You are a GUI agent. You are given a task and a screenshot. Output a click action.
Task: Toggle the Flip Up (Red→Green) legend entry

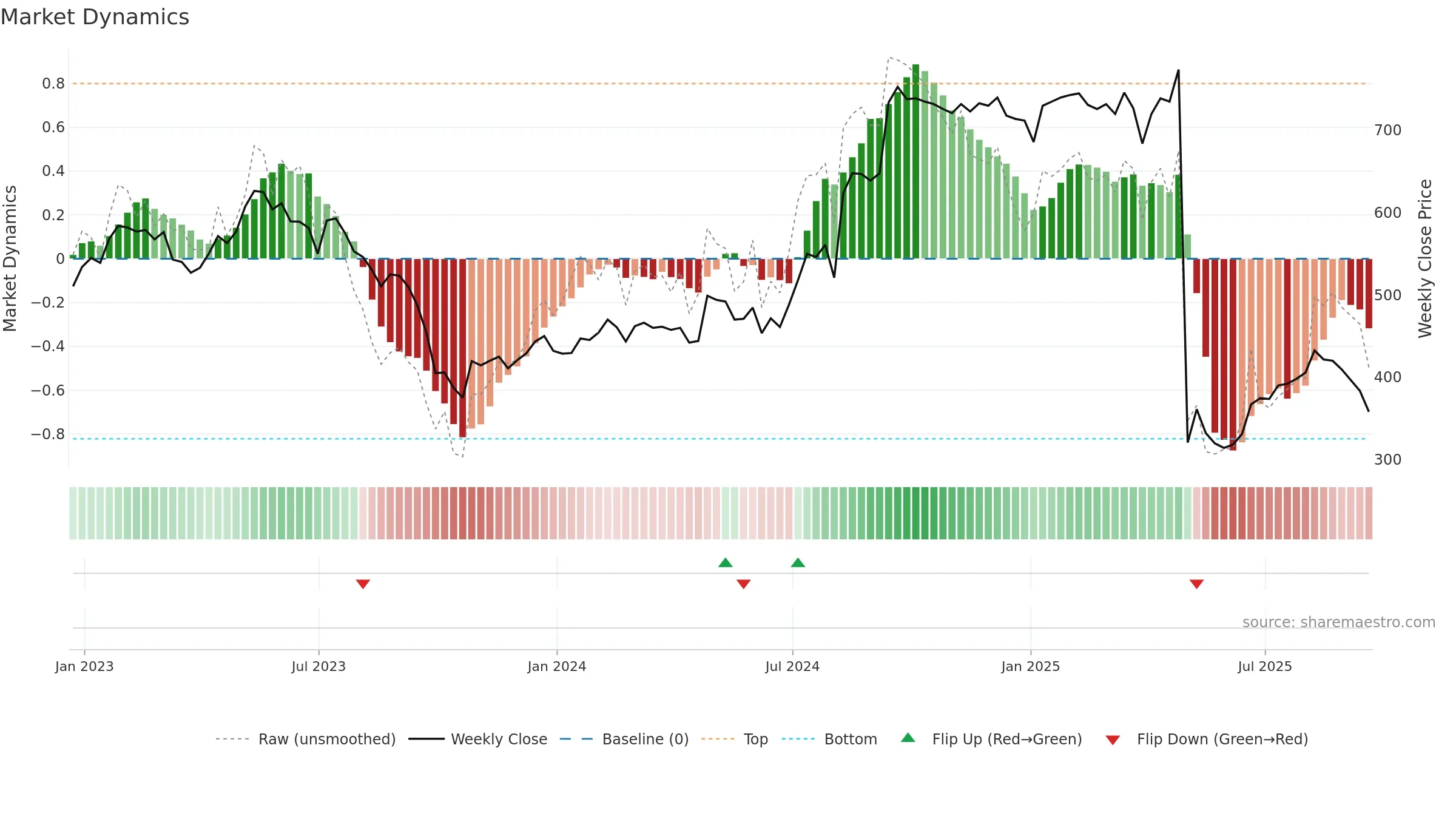pos(991,739)
